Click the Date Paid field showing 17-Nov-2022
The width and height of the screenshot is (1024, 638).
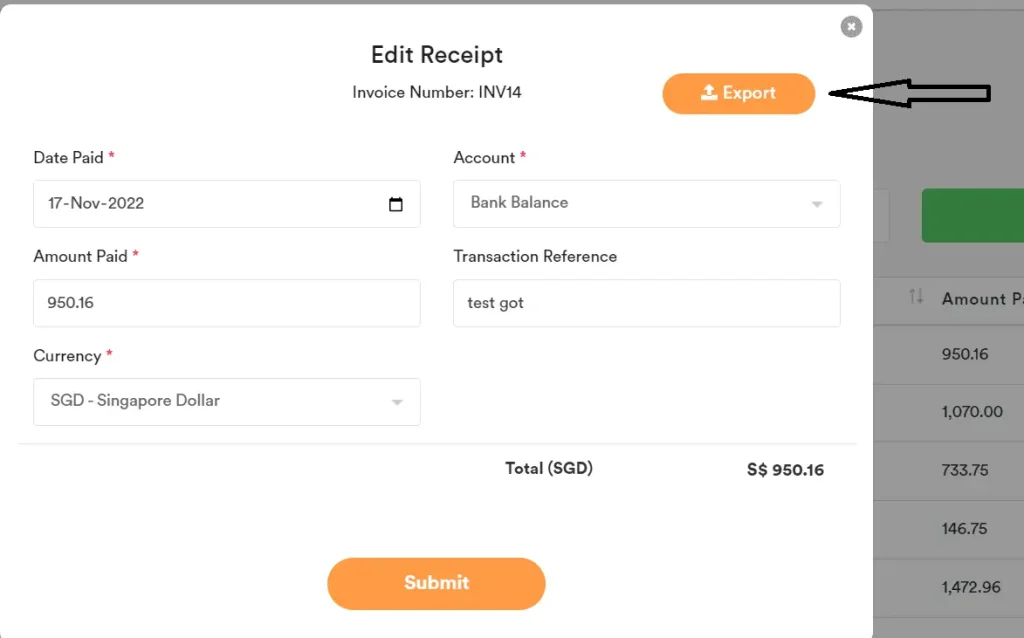(x=226, y=204)
